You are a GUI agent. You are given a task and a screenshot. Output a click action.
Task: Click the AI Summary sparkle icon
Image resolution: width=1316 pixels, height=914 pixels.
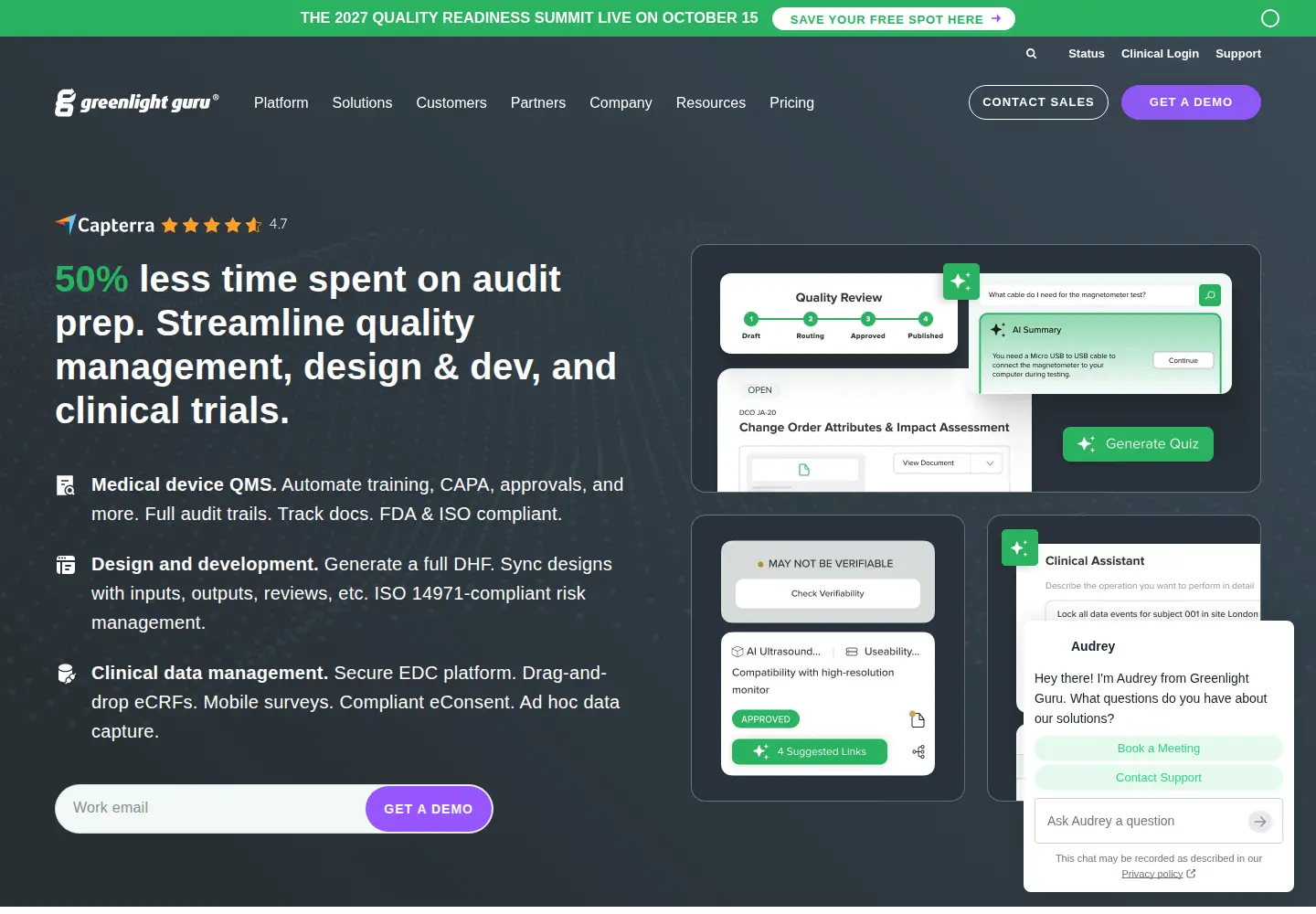point(998,330)
